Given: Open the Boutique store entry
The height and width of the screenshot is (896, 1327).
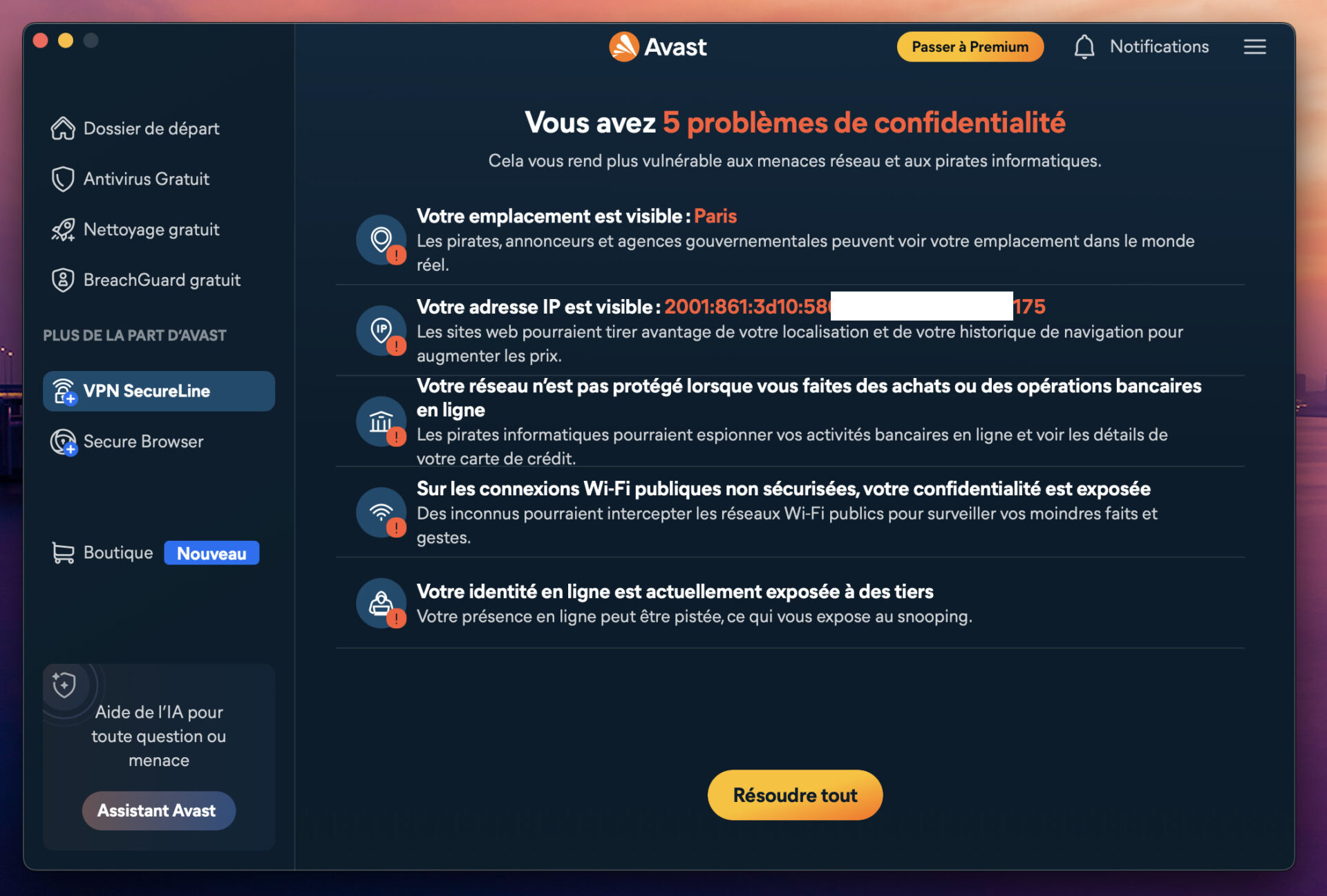Looking at the screenshot, I should click(118, 553).
